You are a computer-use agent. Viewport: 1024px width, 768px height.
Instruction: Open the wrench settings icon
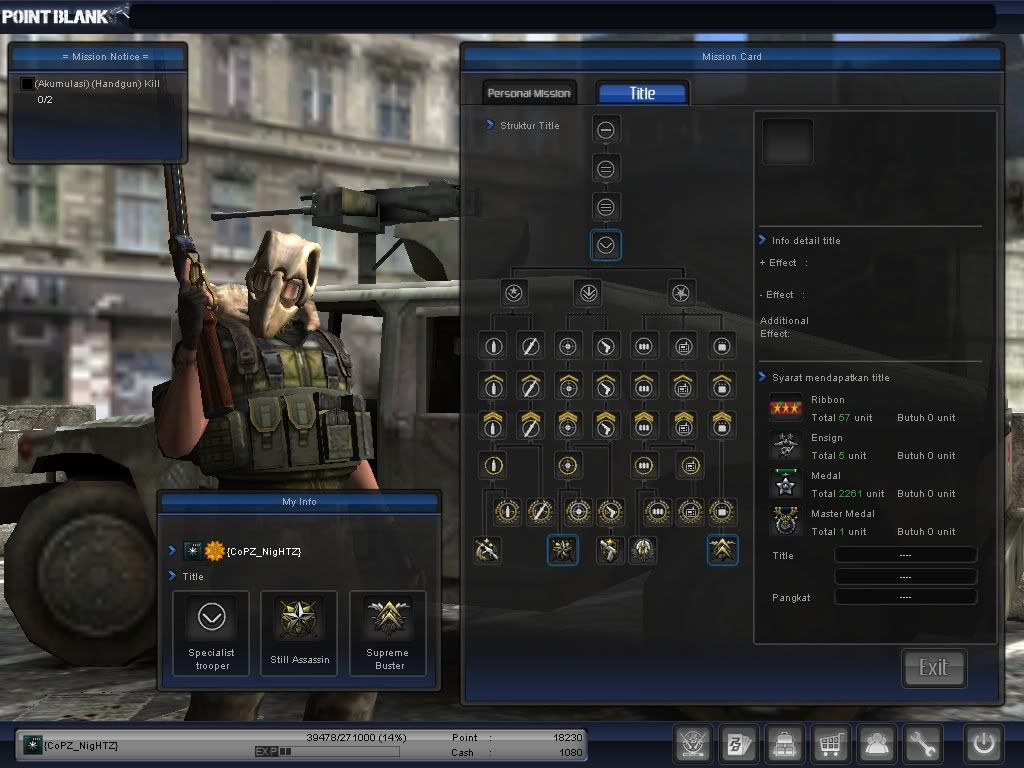(923, 743)
